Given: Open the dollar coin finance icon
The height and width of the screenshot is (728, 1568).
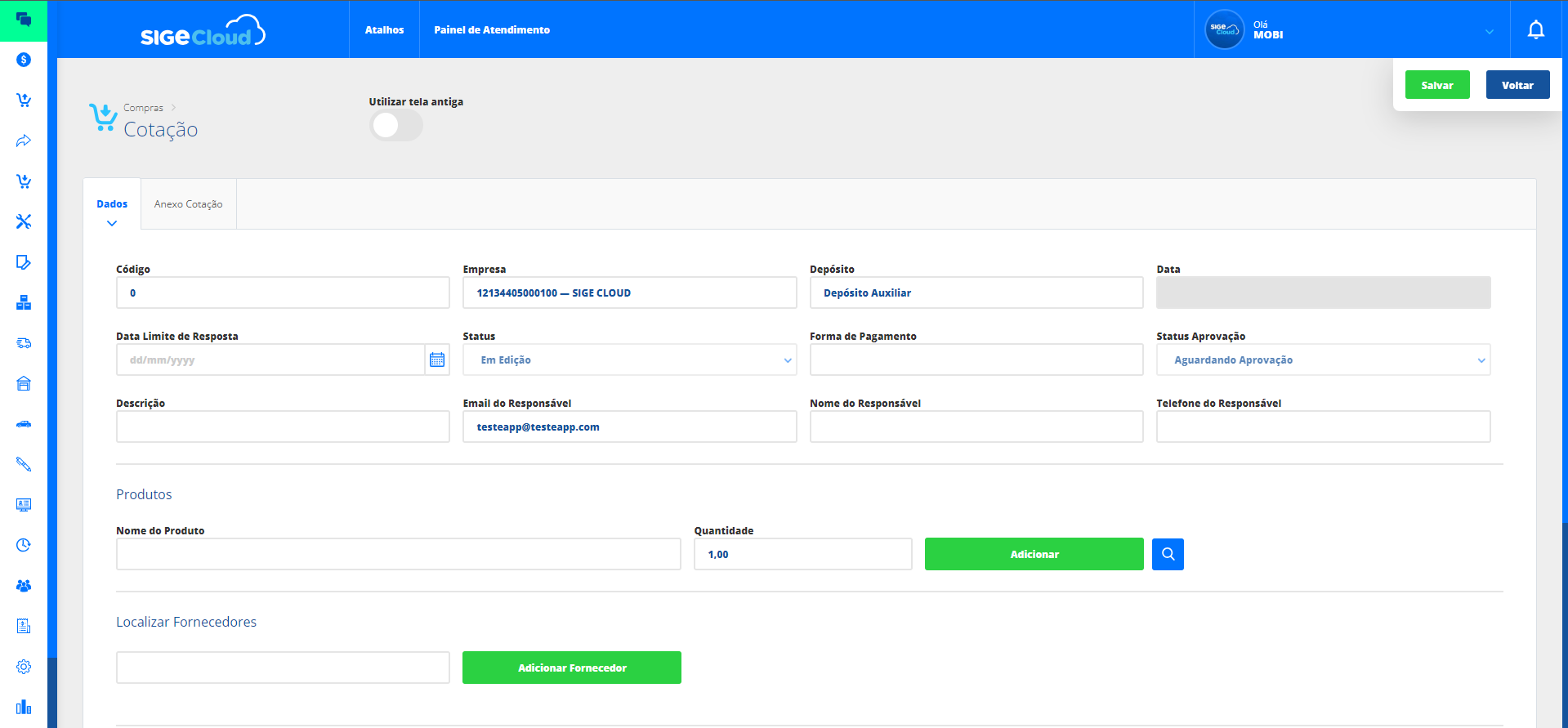Looking at the screenshot, I should [24, 60].
